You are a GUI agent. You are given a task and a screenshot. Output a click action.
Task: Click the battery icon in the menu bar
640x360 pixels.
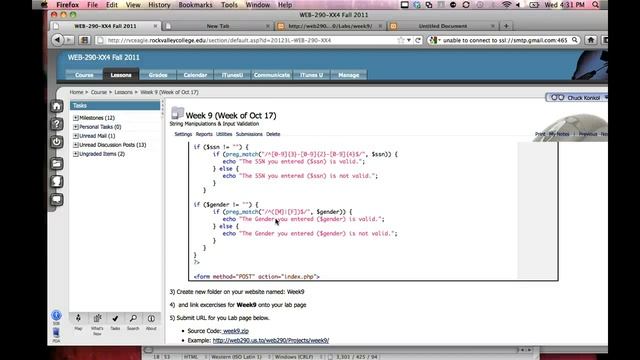click(534, 5)
